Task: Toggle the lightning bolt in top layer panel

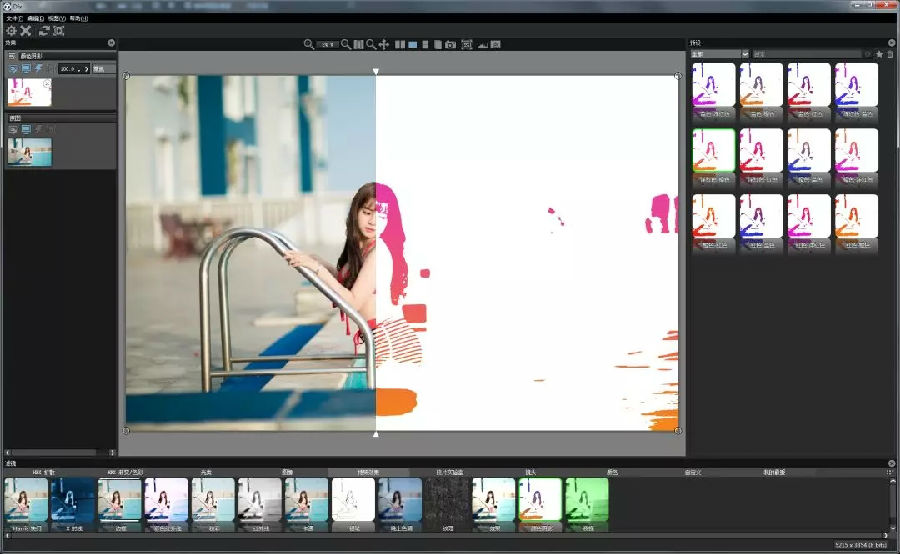Action: [x=38, y=68]
